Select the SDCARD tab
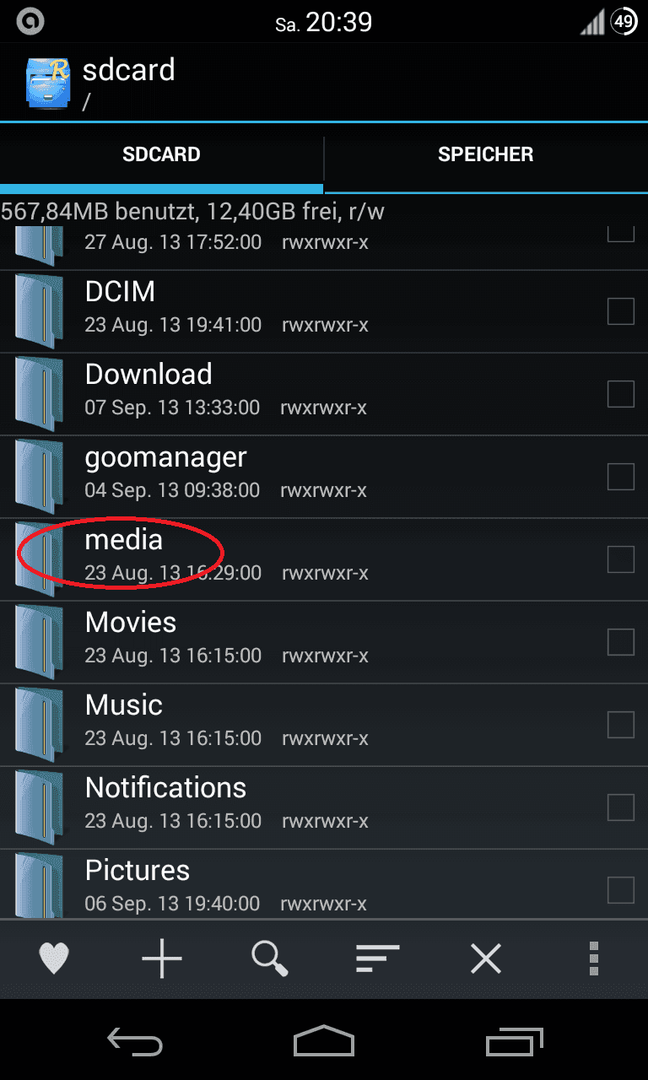The width and height of the screenshot is (648, 1080). pos(161,154)
